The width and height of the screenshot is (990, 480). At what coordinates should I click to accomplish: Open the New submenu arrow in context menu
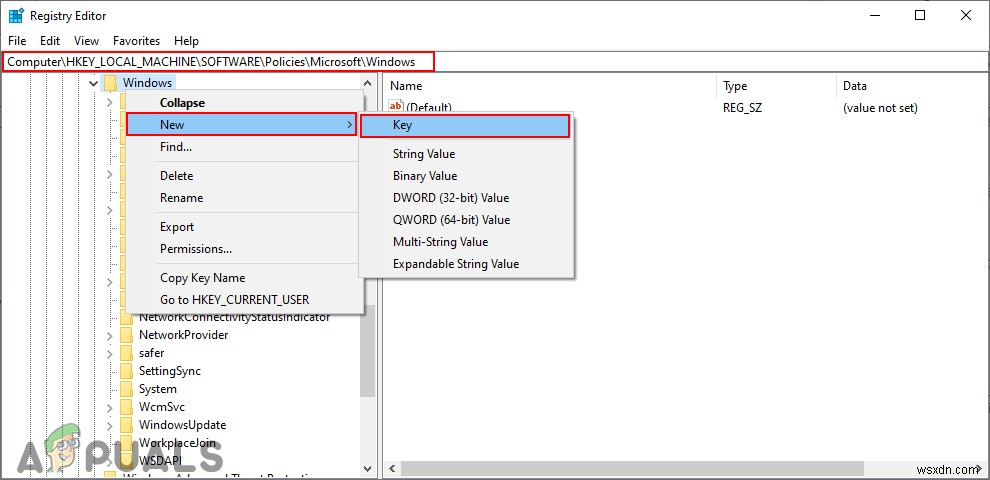[x=349, y=125]
